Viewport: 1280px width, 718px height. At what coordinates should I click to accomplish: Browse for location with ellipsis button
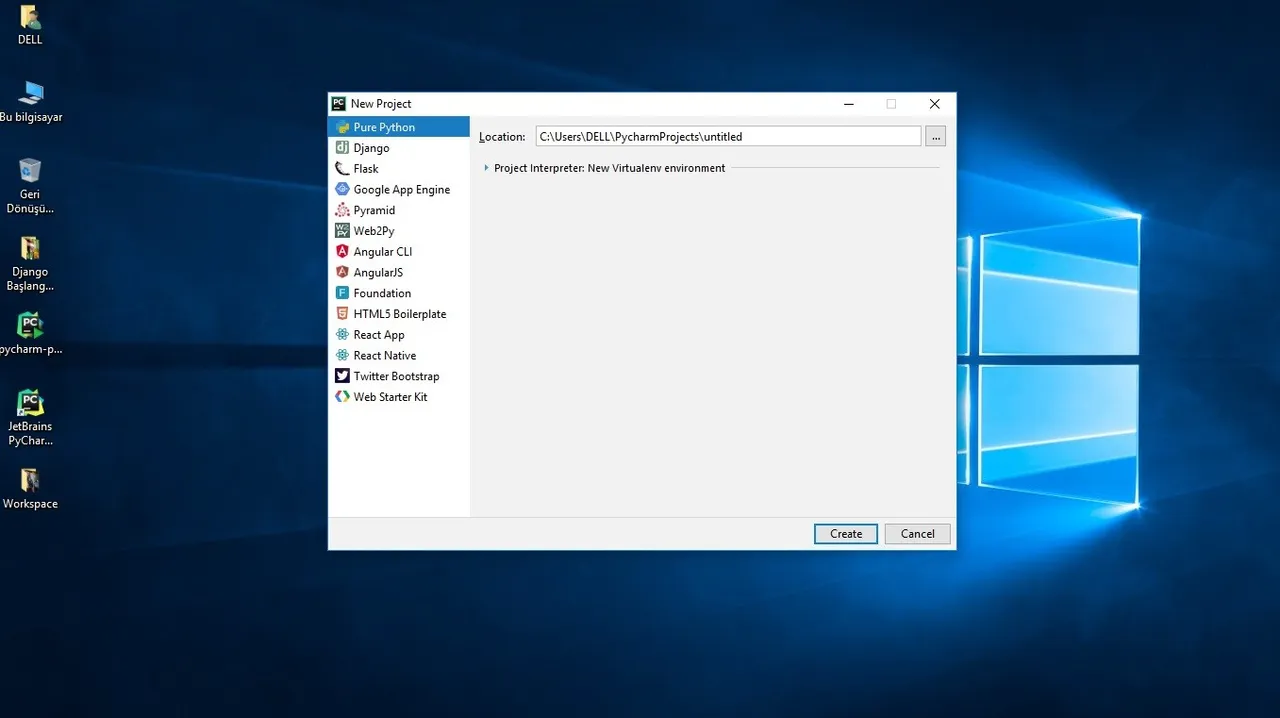click(x=935, y=136)
